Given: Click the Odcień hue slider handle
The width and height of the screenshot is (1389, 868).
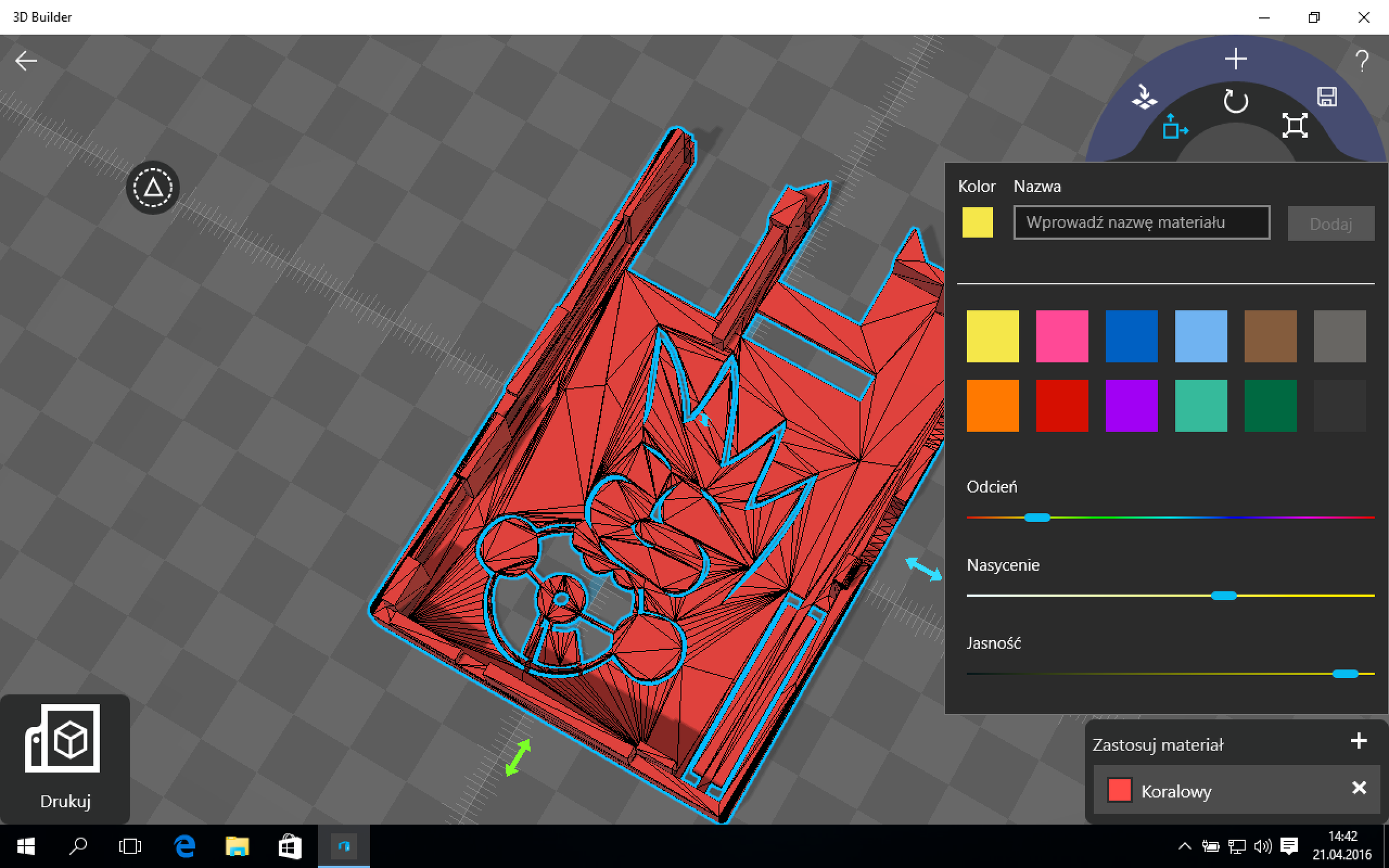Looking at the screenshot, I should pos(1037,517).
